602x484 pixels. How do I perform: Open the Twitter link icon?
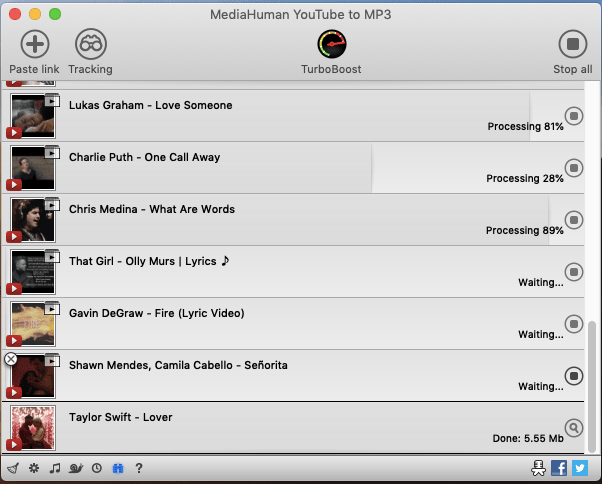coord(580,468)
